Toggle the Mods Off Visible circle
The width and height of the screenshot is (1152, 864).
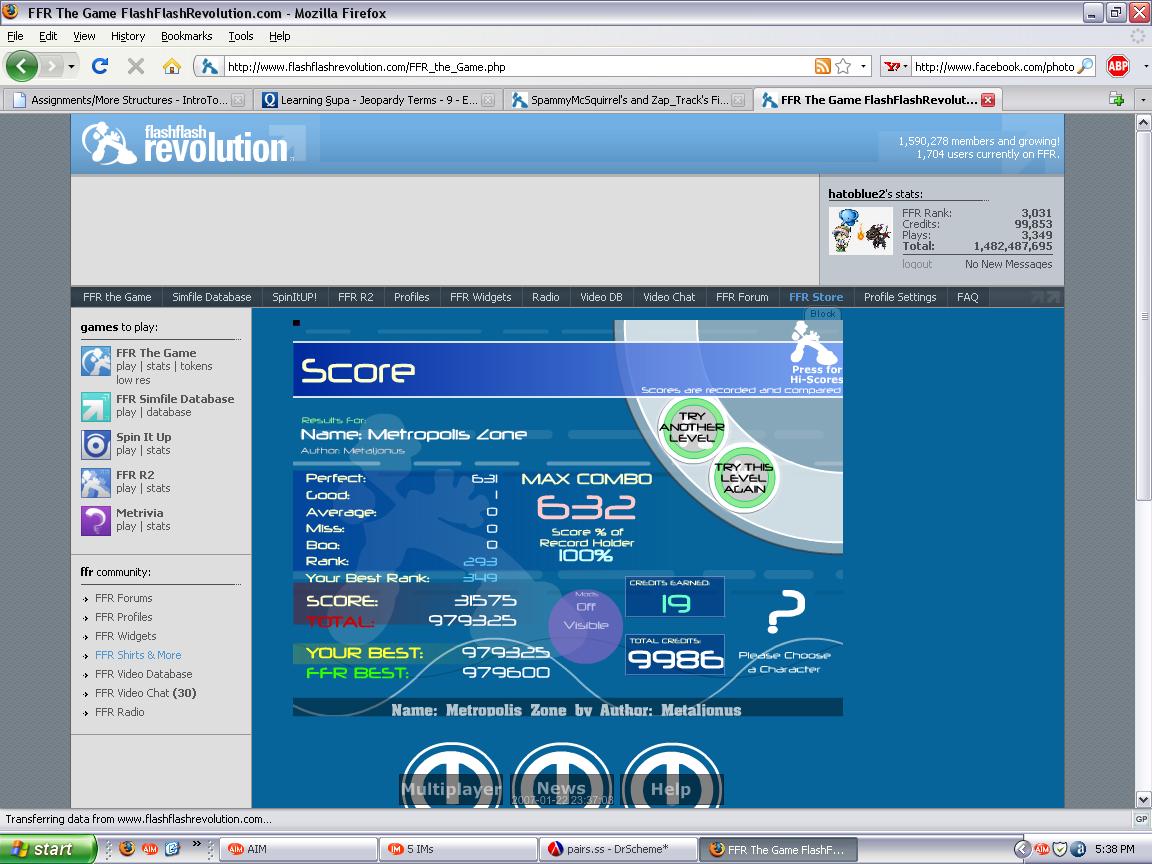[586, 626]
